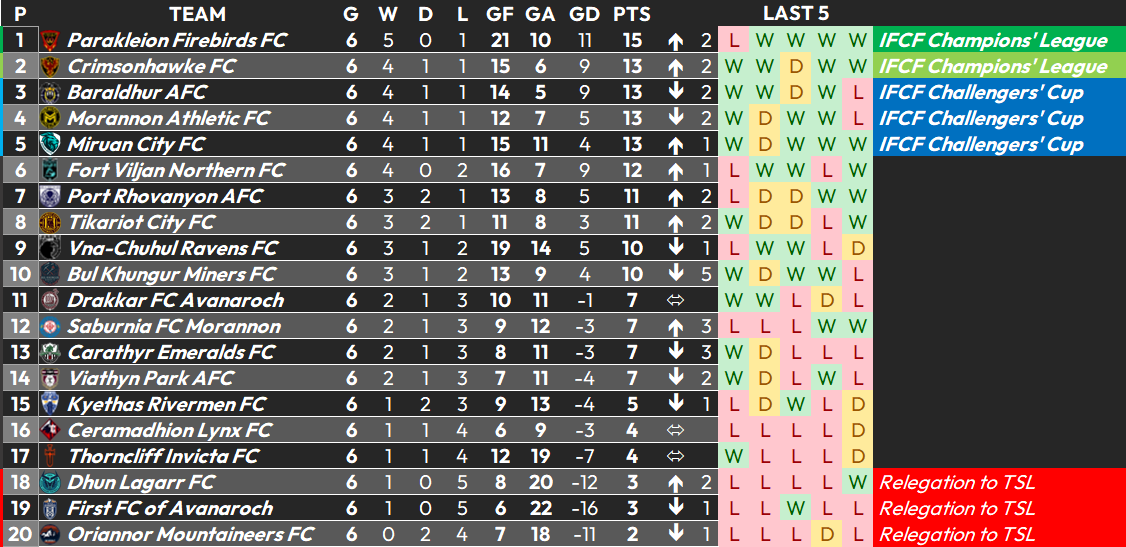Click the Crimsonhawke FC team crest
1126x547 pixels.
[50, 67]
